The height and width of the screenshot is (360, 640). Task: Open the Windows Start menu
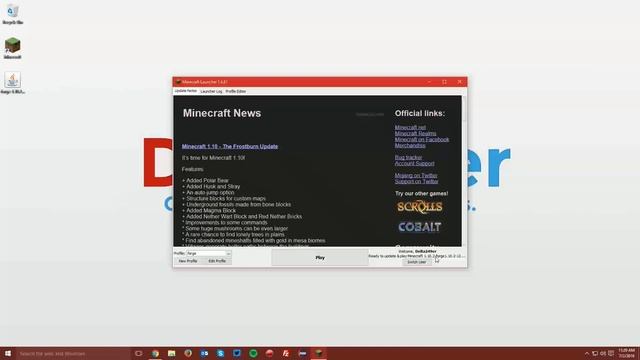pos(8,353)
